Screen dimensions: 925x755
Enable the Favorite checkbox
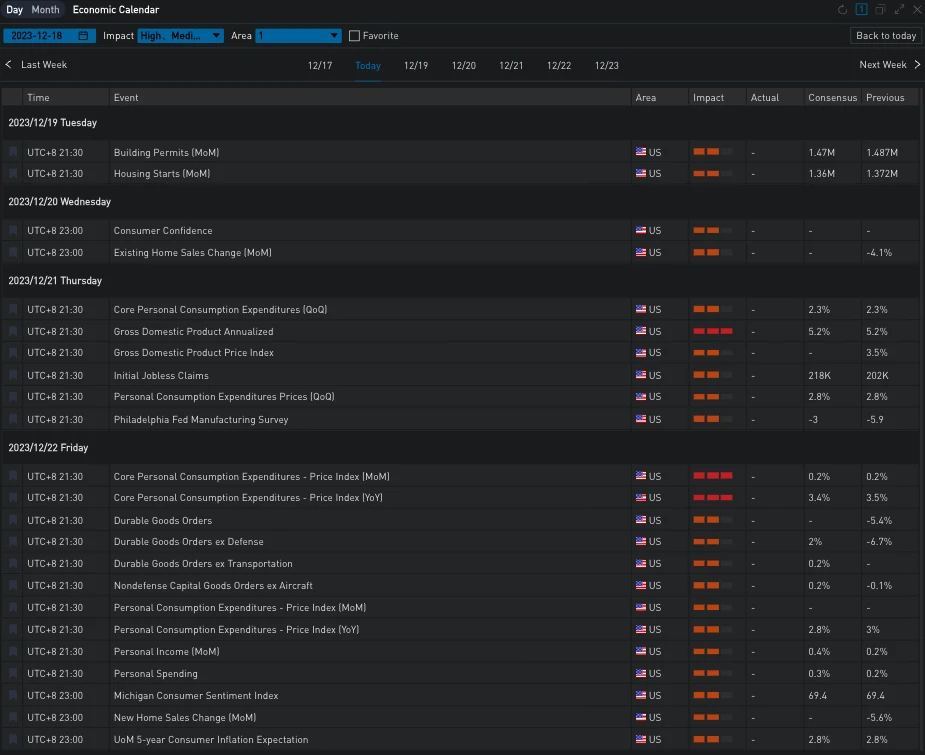tap(354, 36)
